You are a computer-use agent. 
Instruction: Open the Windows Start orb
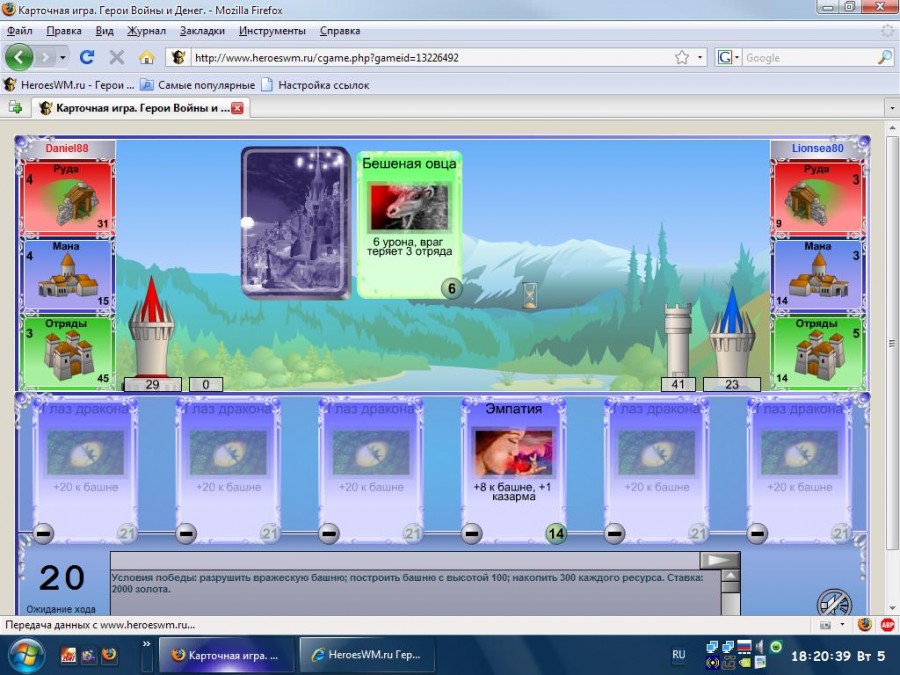(x=26, y=655)
